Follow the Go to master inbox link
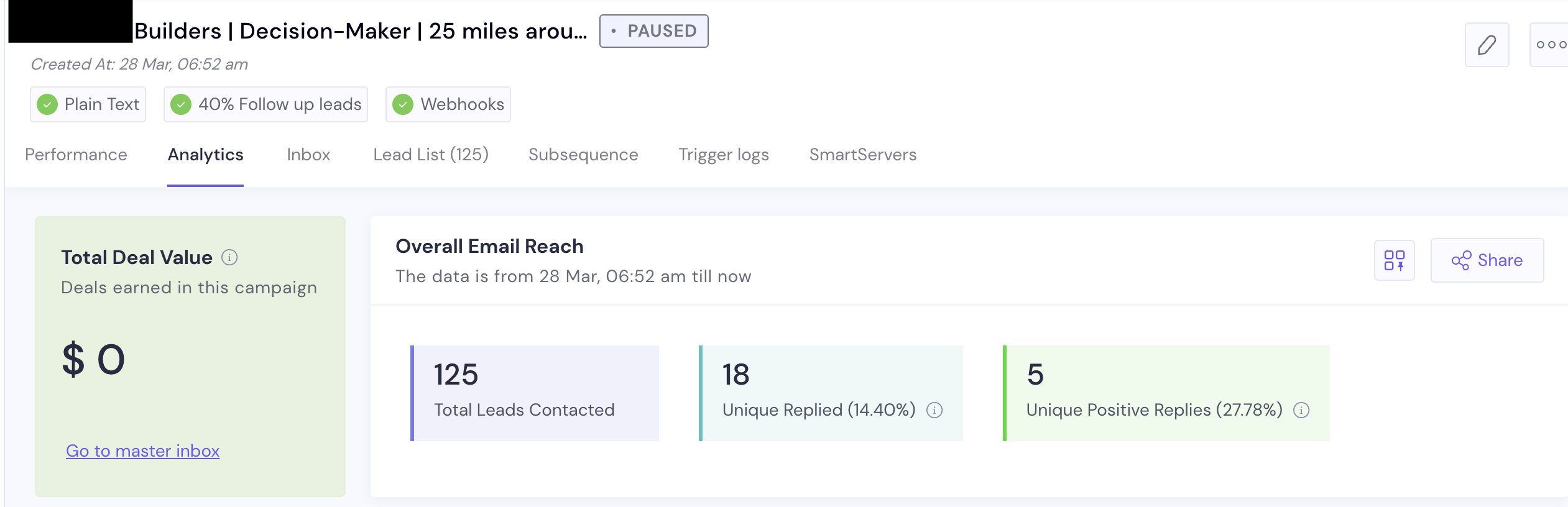 click(143, 451)
